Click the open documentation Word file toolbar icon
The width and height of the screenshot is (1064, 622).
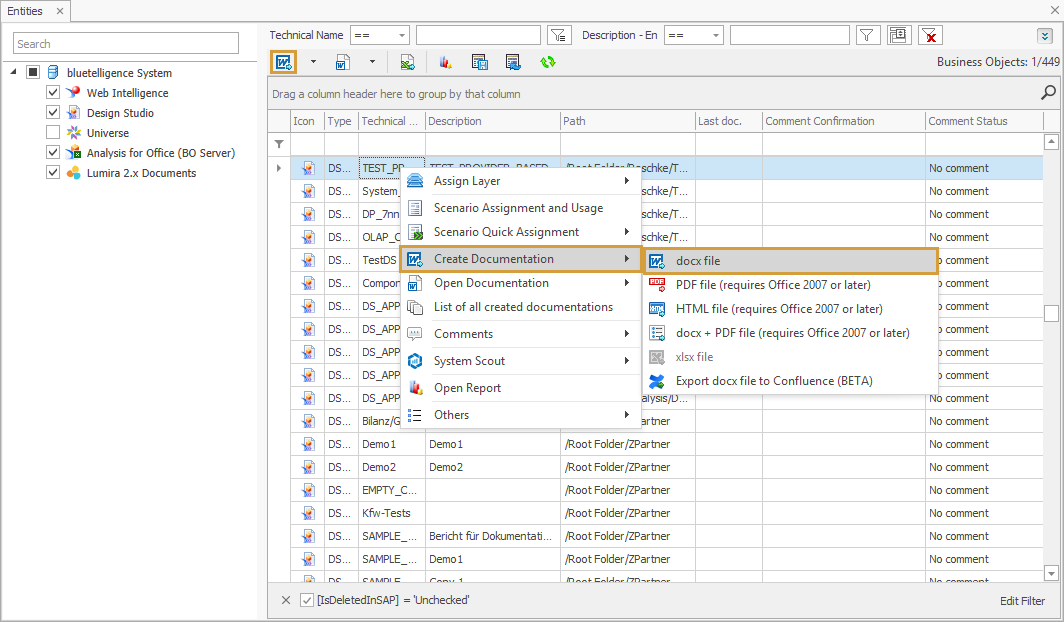[x=344, y=61]
